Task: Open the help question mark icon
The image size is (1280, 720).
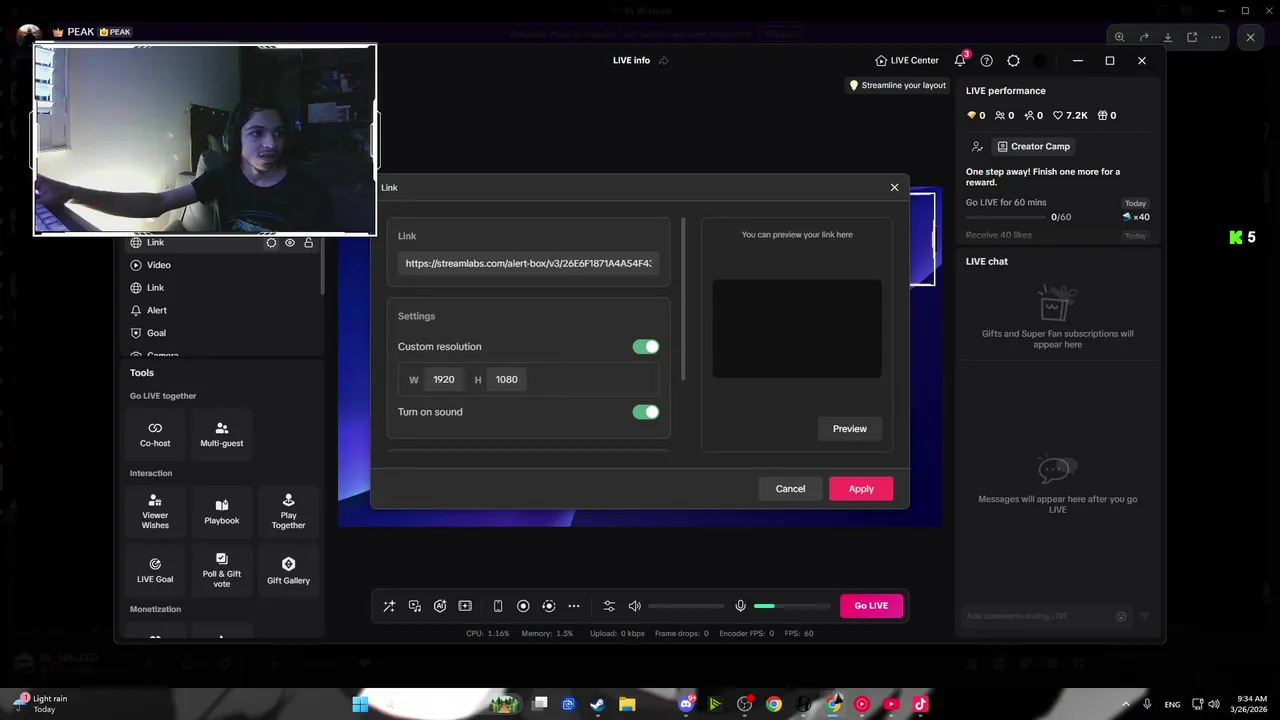Action: point(987,60)
